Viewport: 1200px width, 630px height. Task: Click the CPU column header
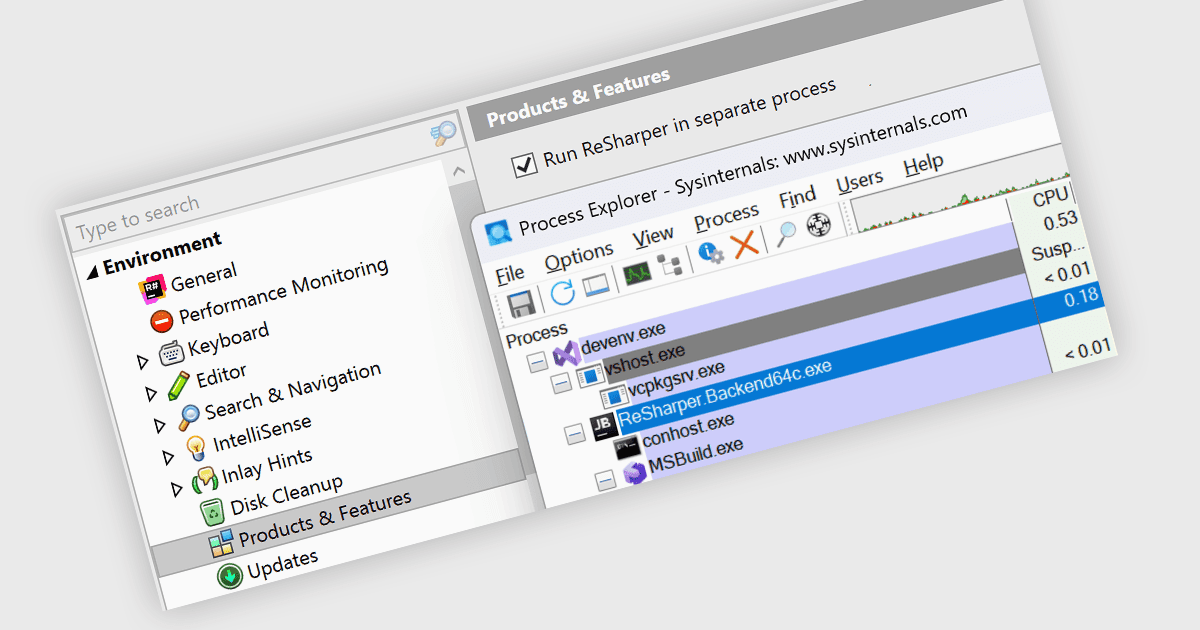tap(1051, 198)
